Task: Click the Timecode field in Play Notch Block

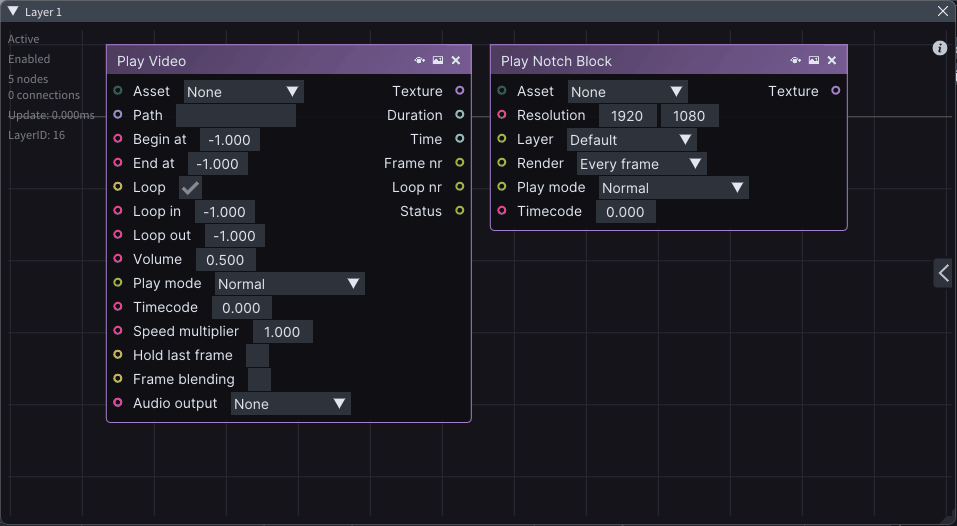Action: (x=626, y=212)
